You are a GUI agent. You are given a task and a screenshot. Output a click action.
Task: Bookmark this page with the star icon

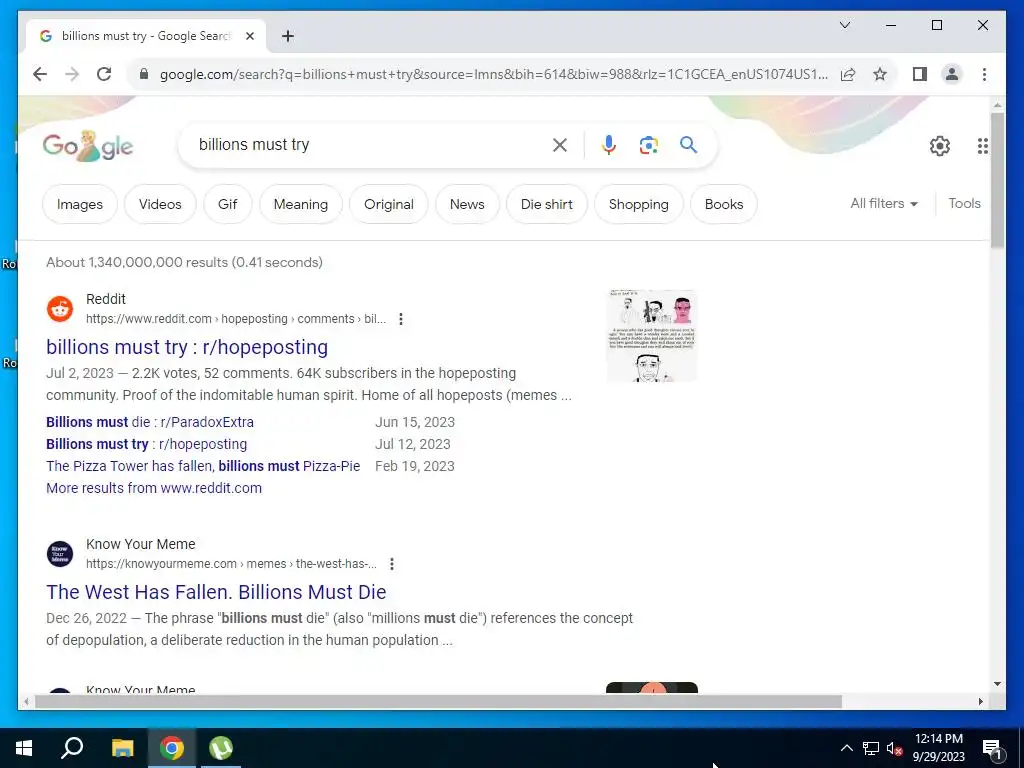point(880,74)
